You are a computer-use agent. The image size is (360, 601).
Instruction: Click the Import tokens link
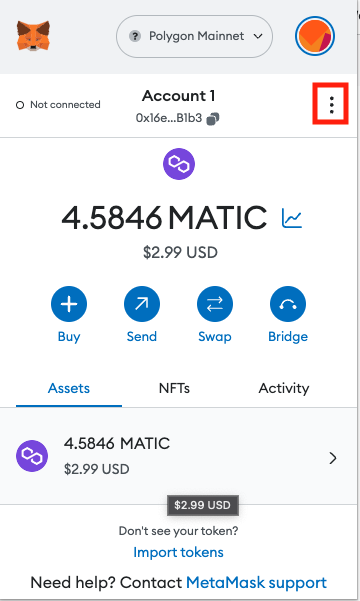pos(178,552)
